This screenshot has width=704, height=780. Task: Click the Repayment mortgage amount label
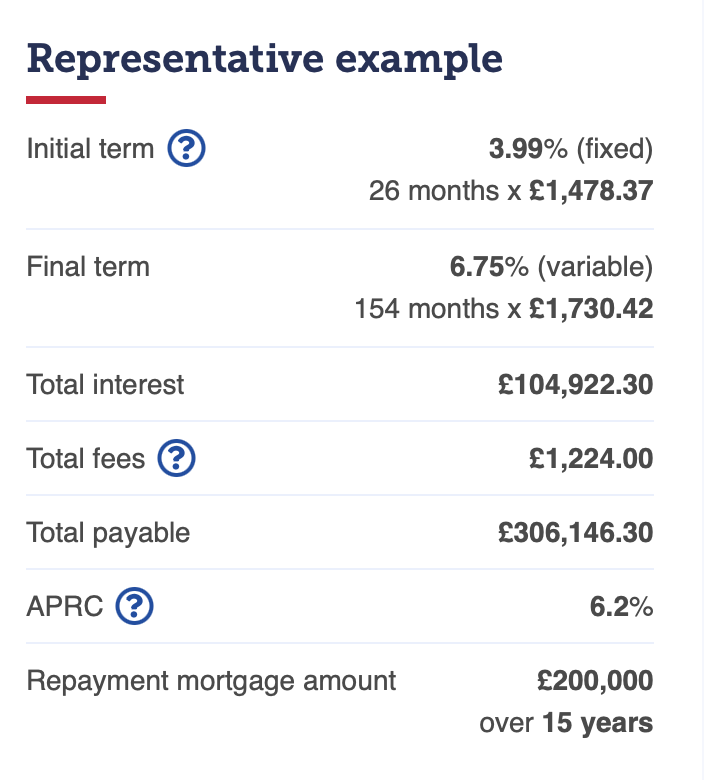pos(211,681)
